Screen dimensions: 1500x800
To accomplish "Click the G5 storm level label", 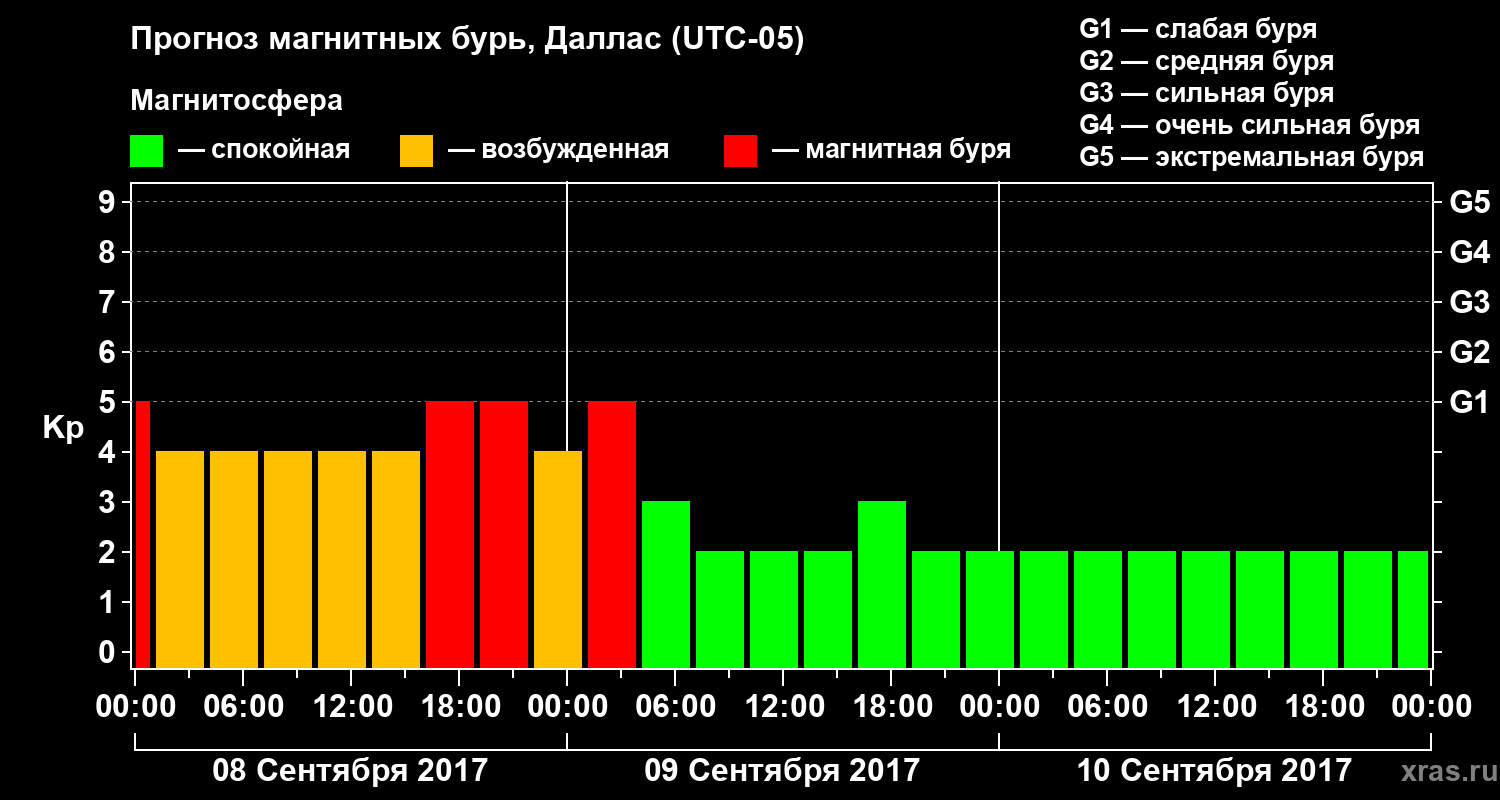I will click(1470, 202).
